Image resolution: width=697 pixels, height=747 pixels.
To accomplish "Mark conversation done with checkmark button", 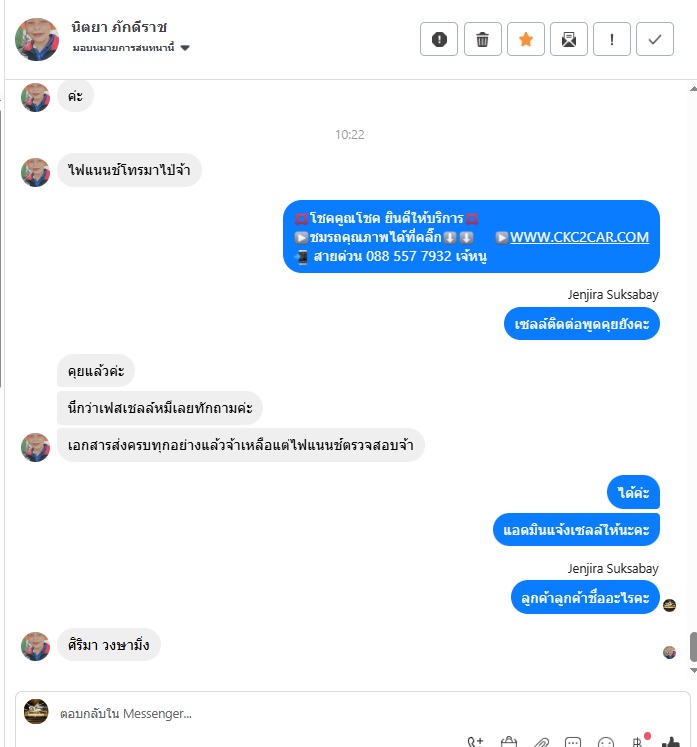I will (x=655, y=39).
